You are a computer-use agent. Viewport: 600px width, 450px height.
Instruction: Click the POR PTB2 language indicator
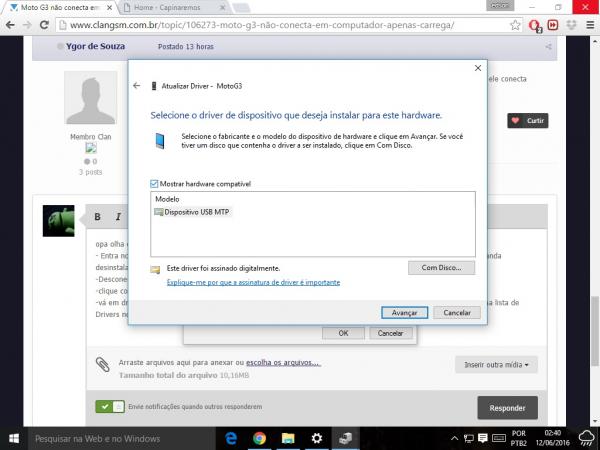[518, 439]
